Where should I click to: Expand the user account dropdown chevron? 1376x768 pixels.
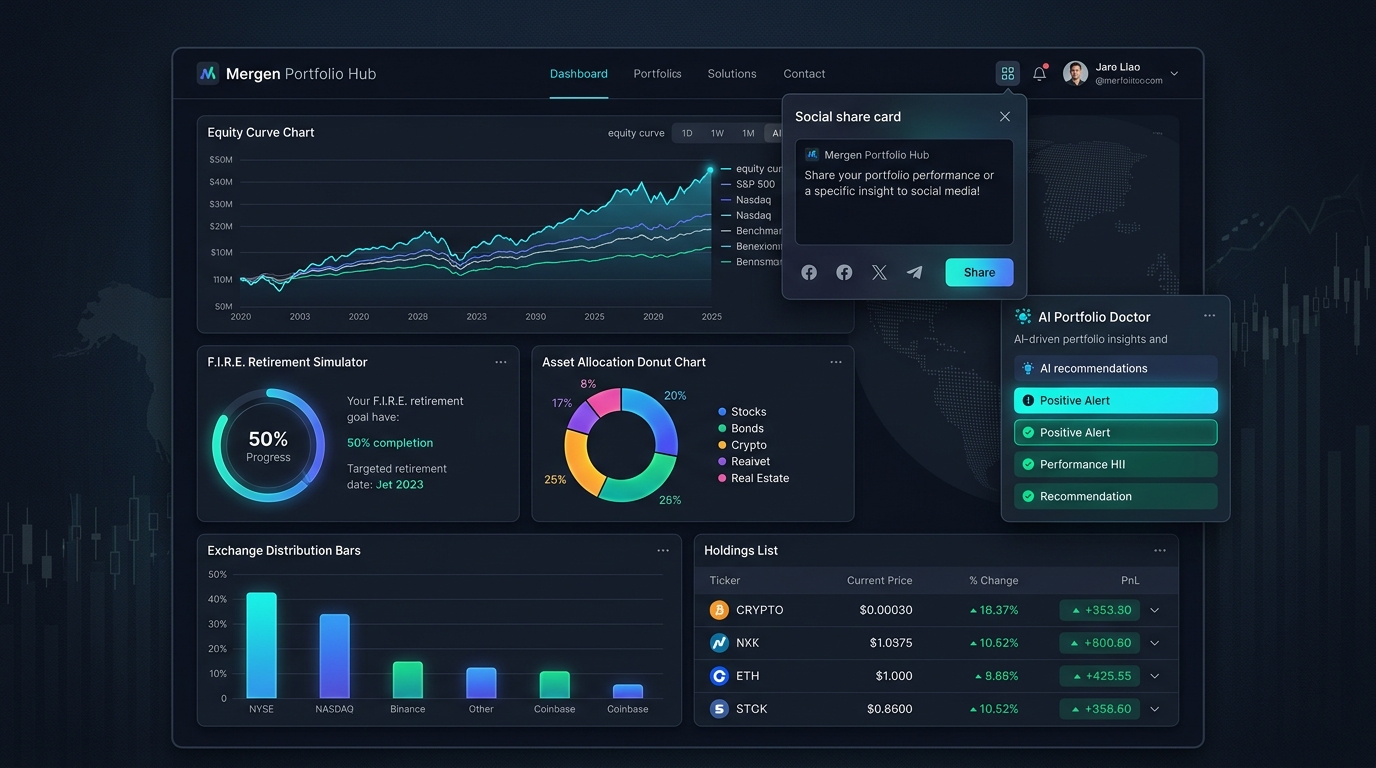[1174, 73]
